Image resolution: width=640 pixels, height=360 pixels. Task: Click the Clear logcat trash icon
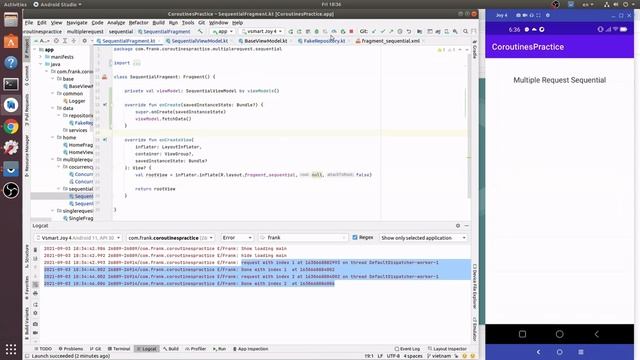[x=36, y=249]
